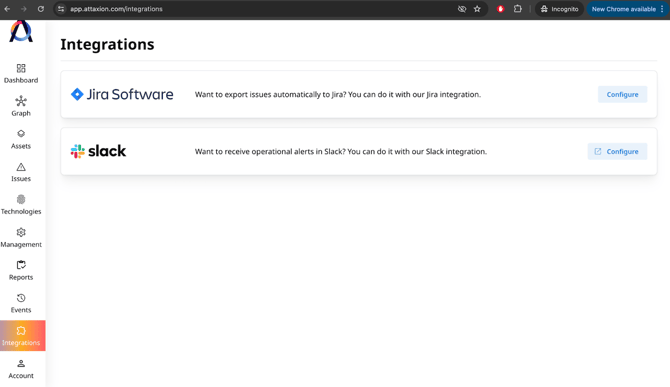Open Management in the sidebar
This screenshot has height=387, width=670.
21,238
